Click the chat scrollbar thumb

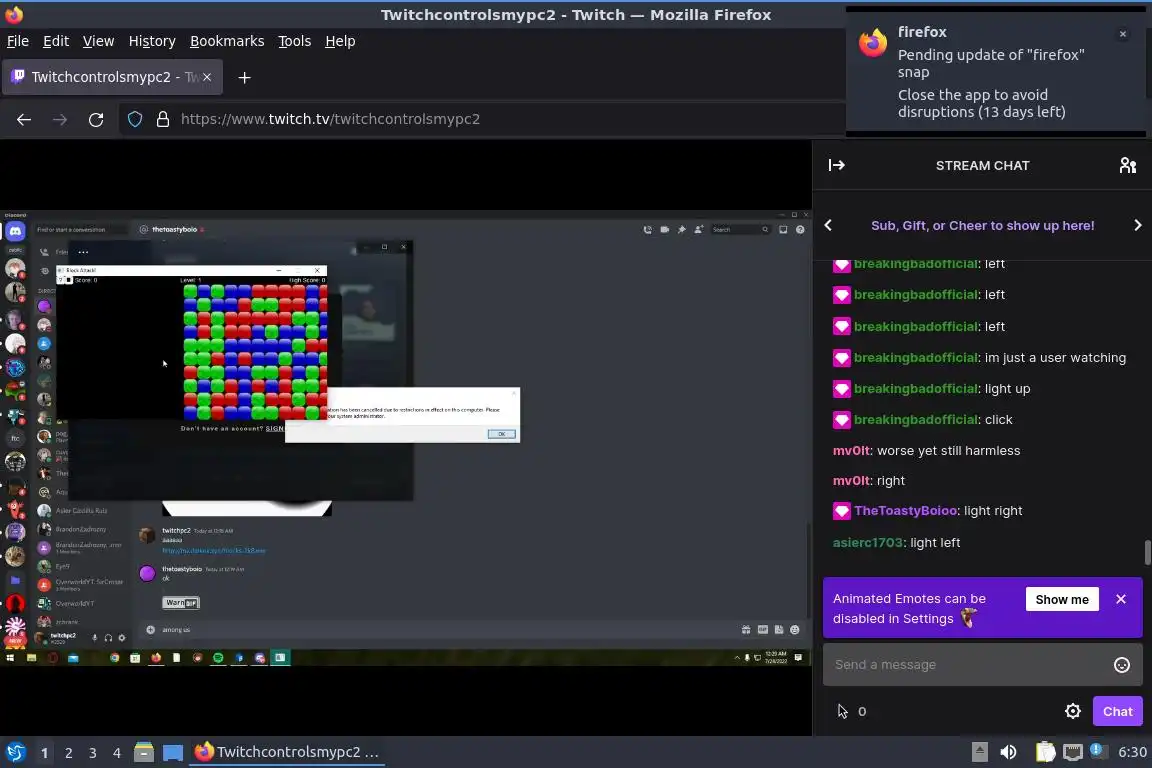pyautogui.click(x=1148, y=553)
